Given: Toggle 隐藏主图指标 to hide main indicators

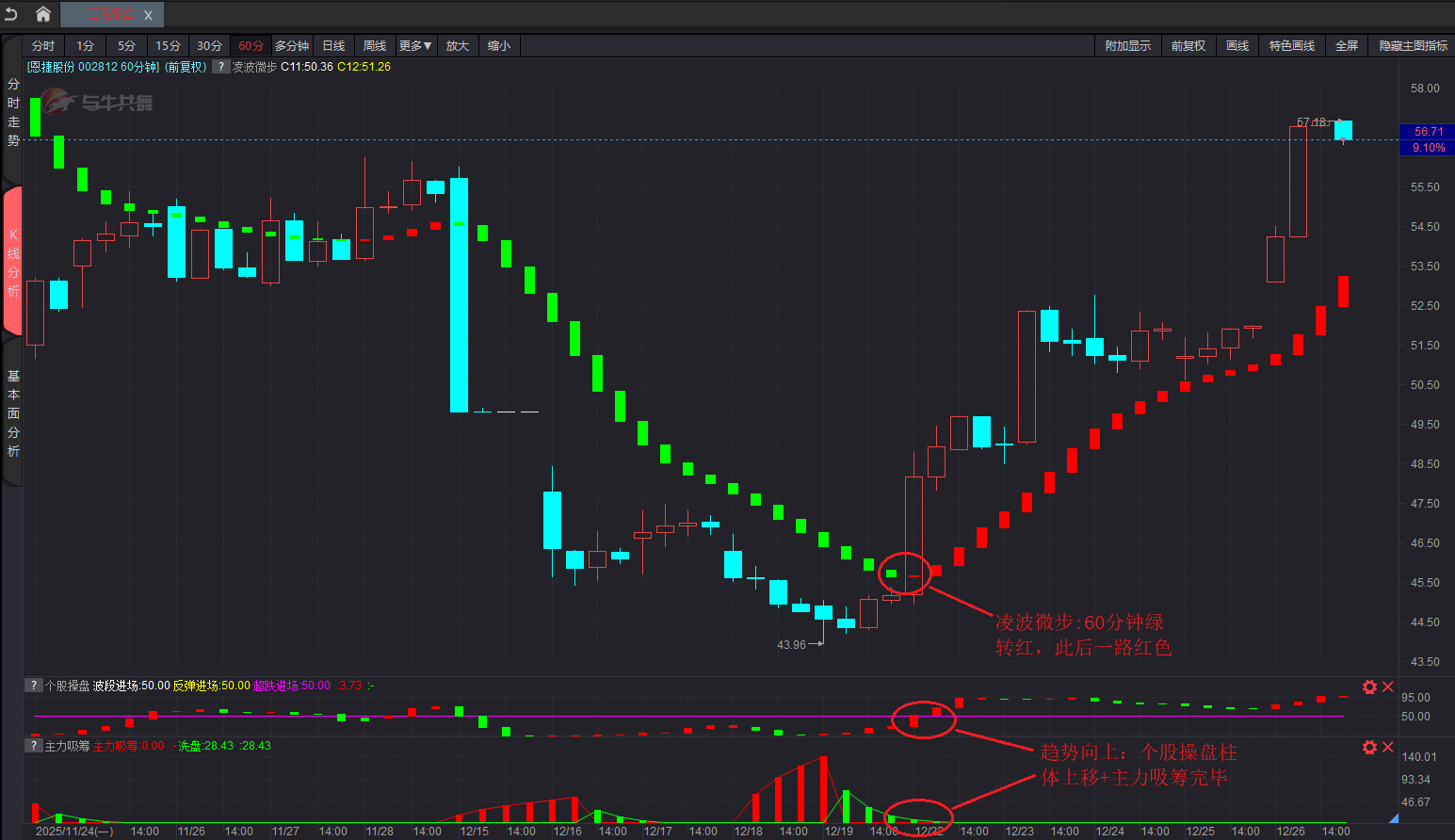Looking at the screenshot, I should tap(1413, 46).
